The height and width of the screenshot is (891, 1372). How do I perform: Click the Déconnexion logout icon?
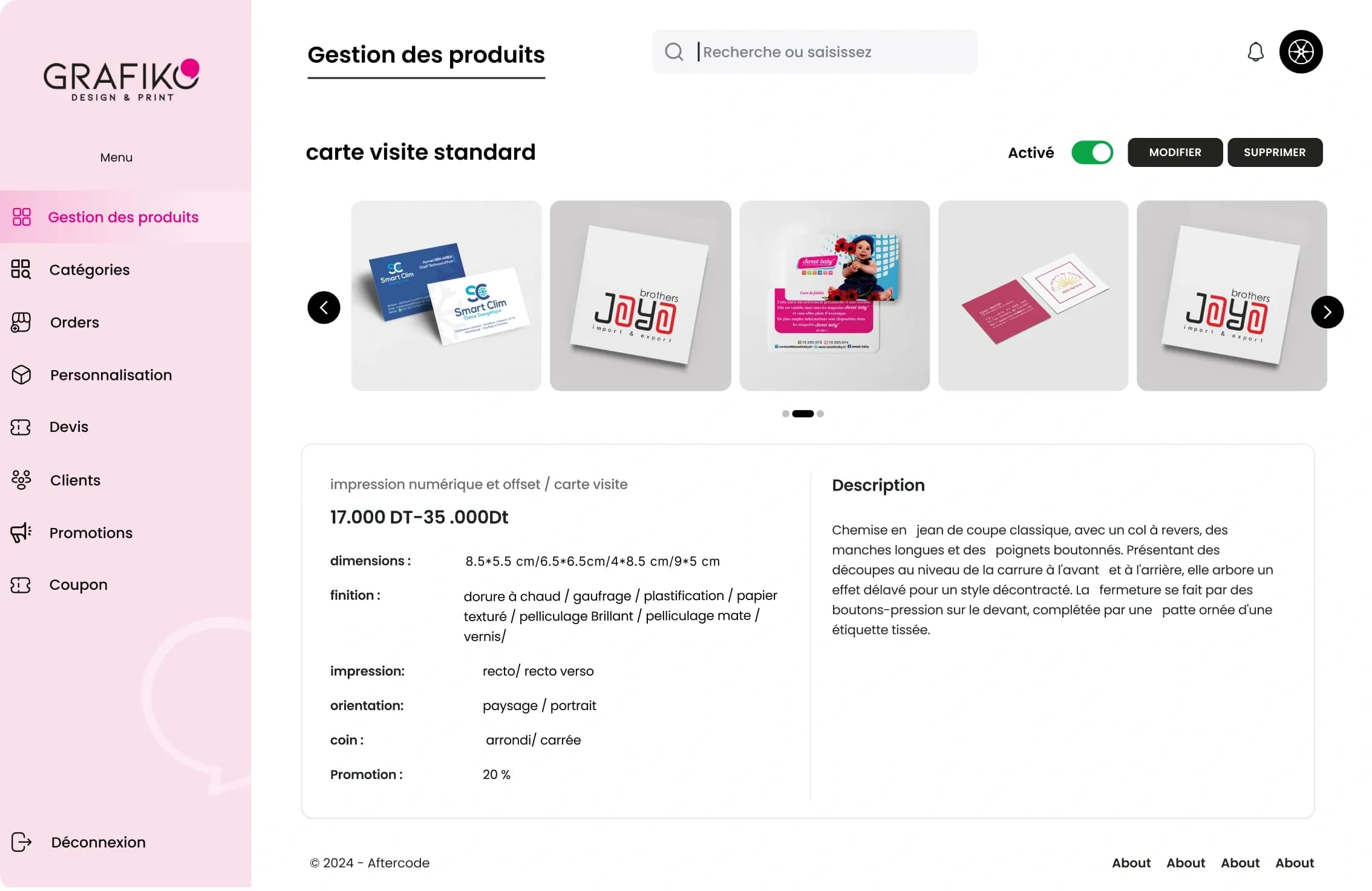[x=21, y=842]
